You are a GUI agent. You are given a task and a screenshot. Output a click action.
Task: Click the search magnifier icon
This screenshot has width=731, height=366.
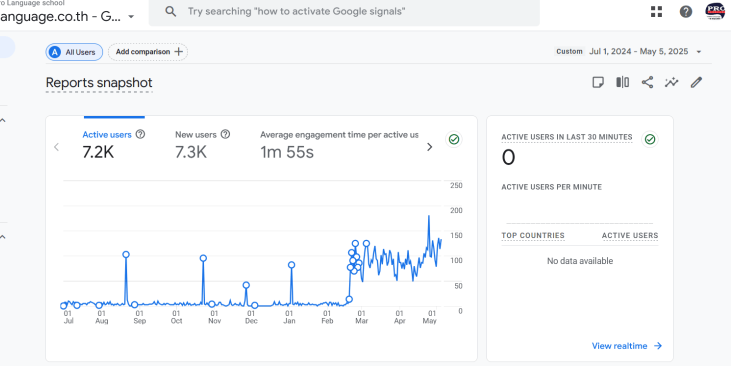point(171,11)
